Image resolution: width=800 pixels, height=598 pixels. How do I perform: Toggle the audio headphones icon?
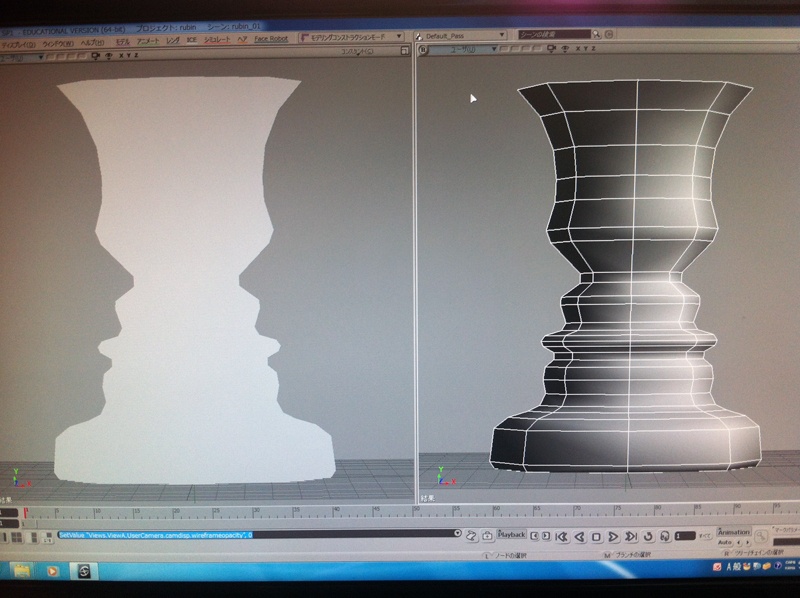pos(665,536)
